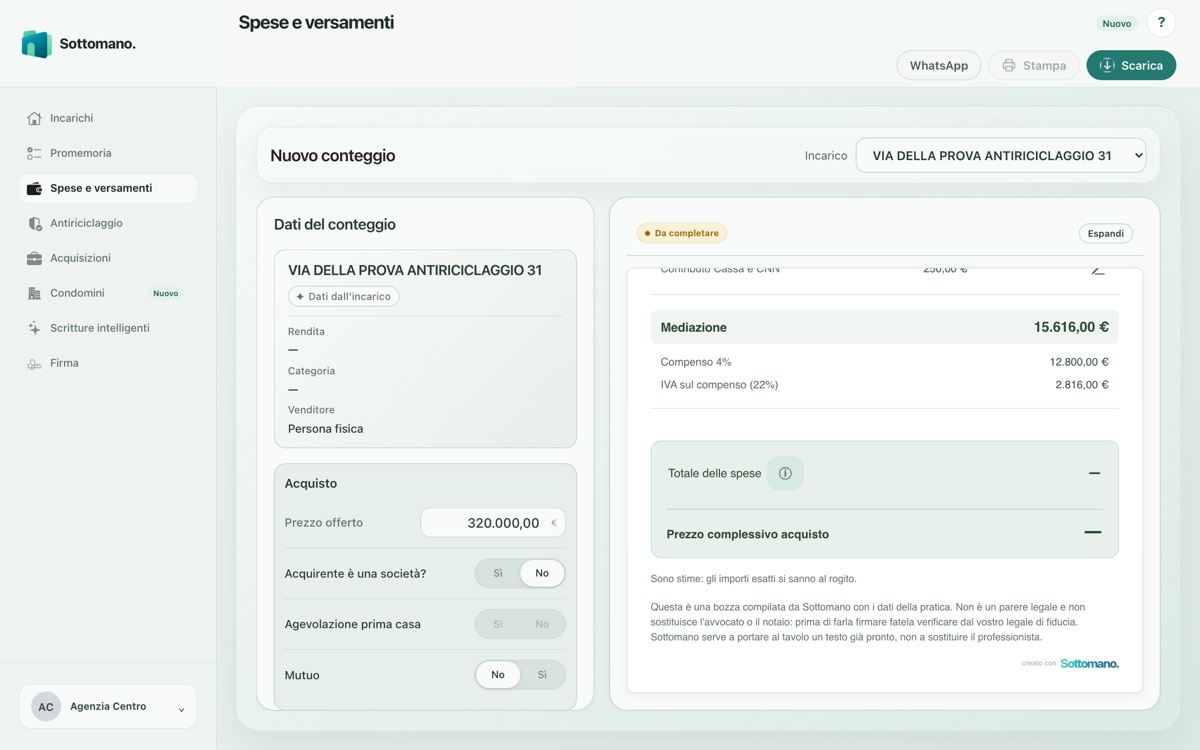
Task: Click Persona fisica venditore value
Action: tap(325, 429)
